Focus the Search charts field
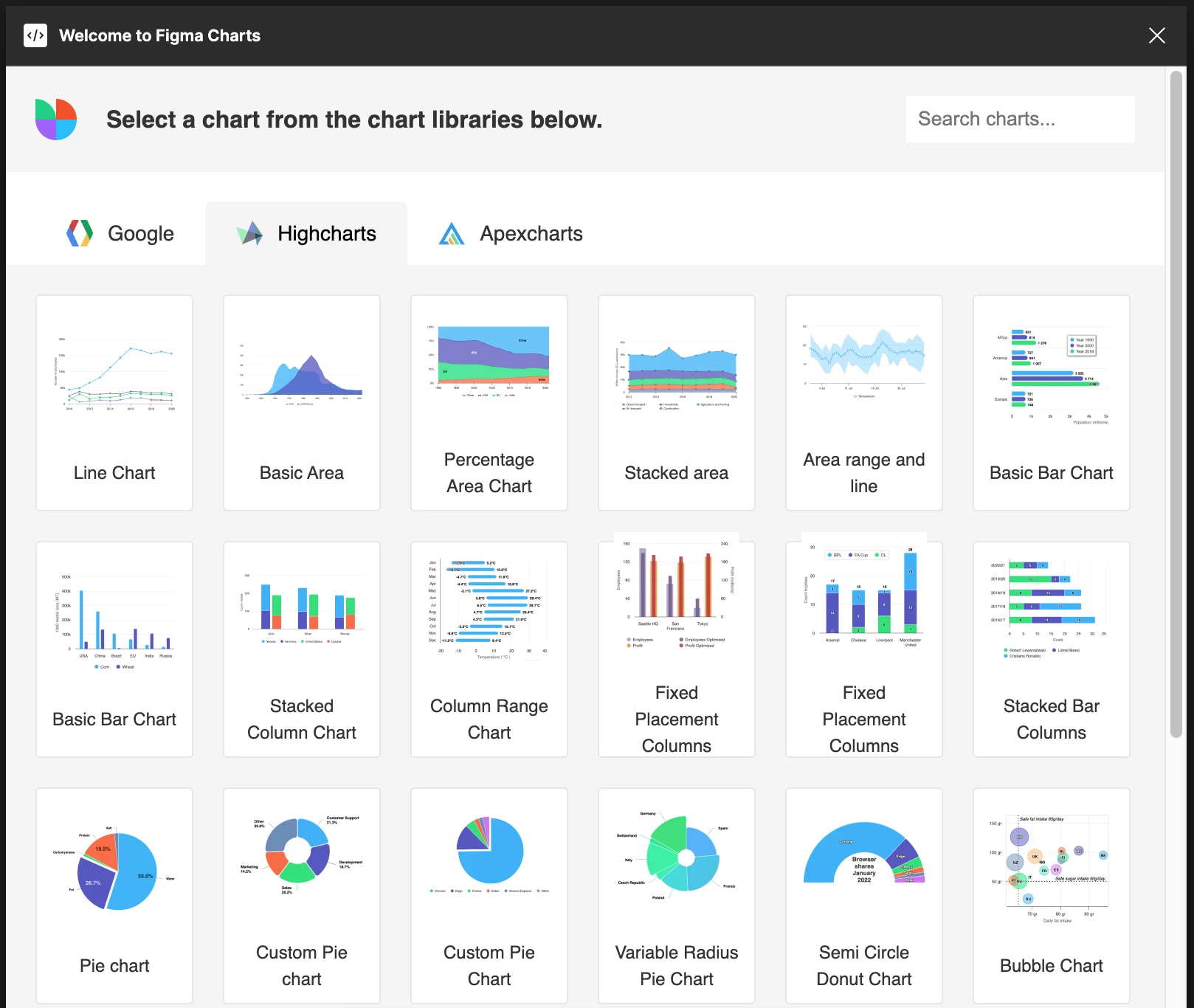 (1020, 119)
